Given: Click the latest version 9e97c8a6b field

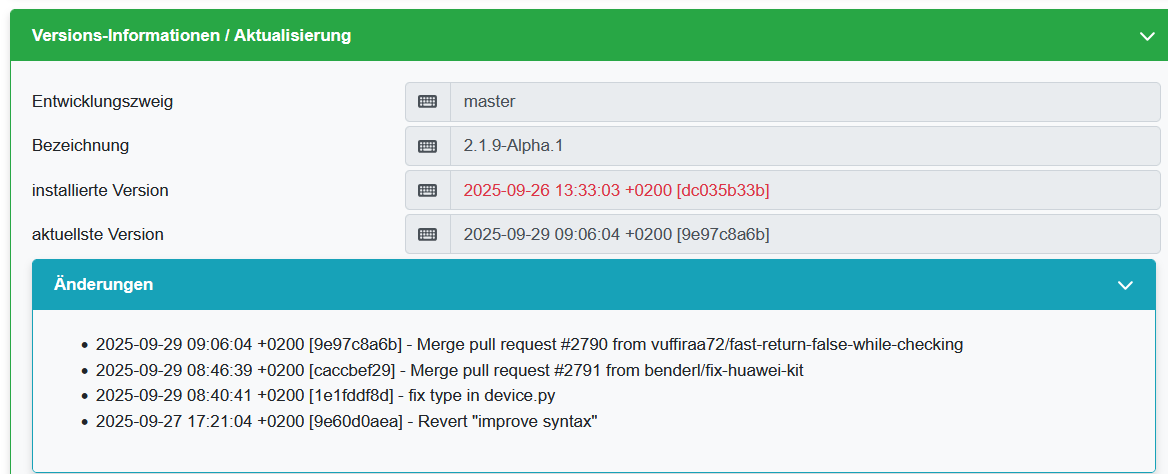Looking at the screenshot, I should [x=804, y=234].
